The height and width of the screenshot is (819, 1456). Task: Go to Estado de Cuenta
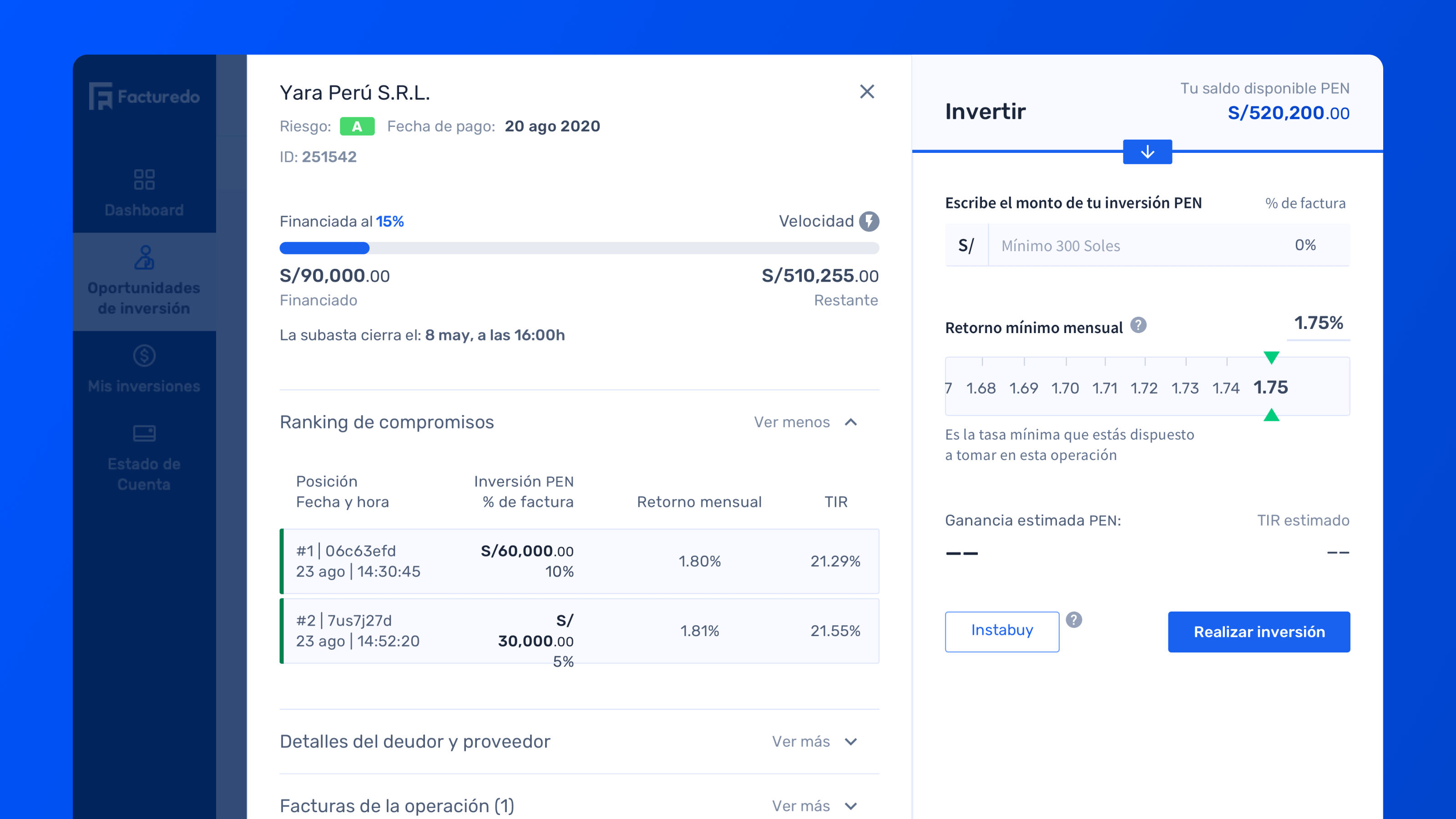click(x=144, y=434)
